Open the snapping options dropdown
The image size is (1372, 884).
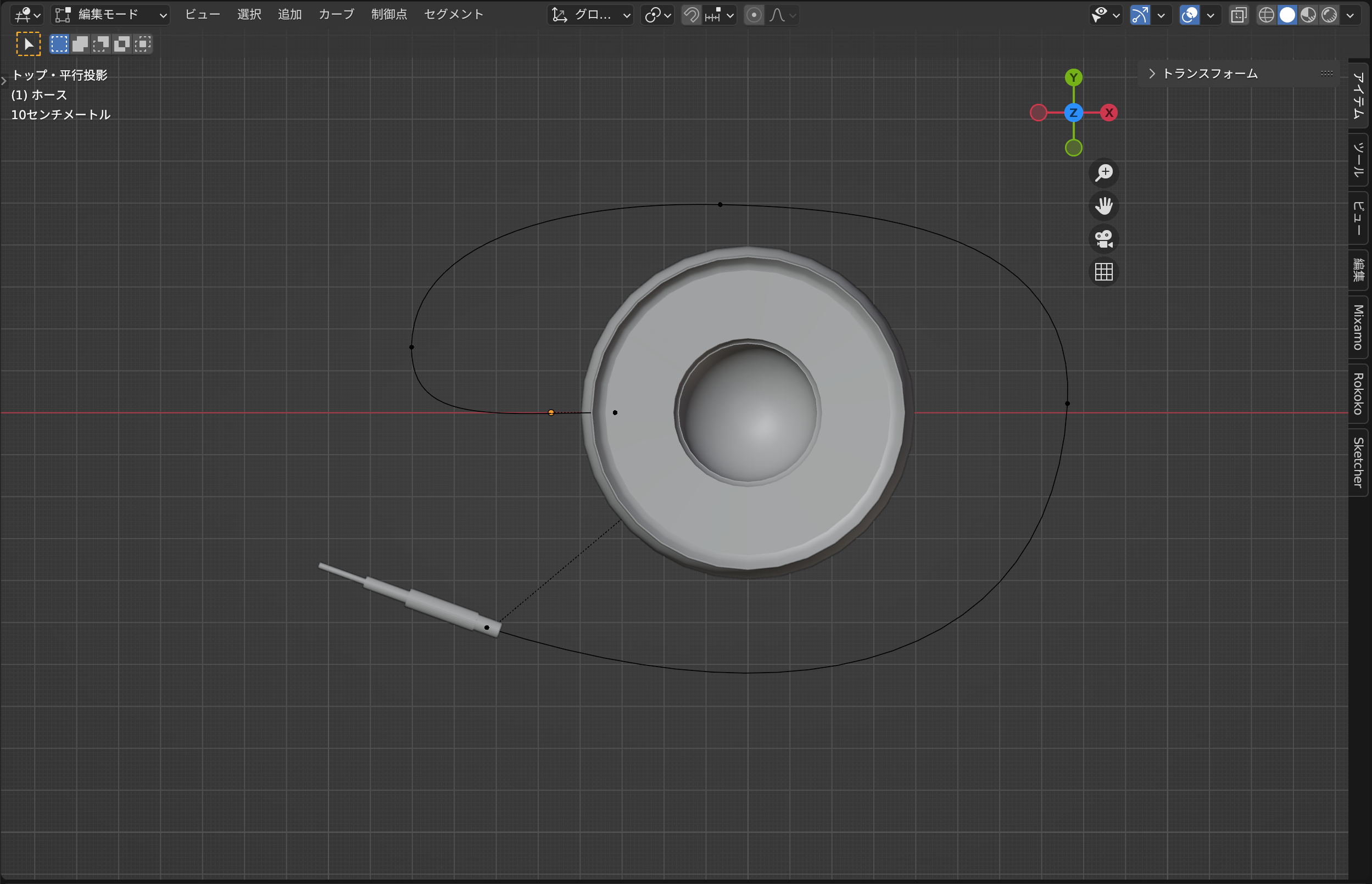[x=720, y=15]
